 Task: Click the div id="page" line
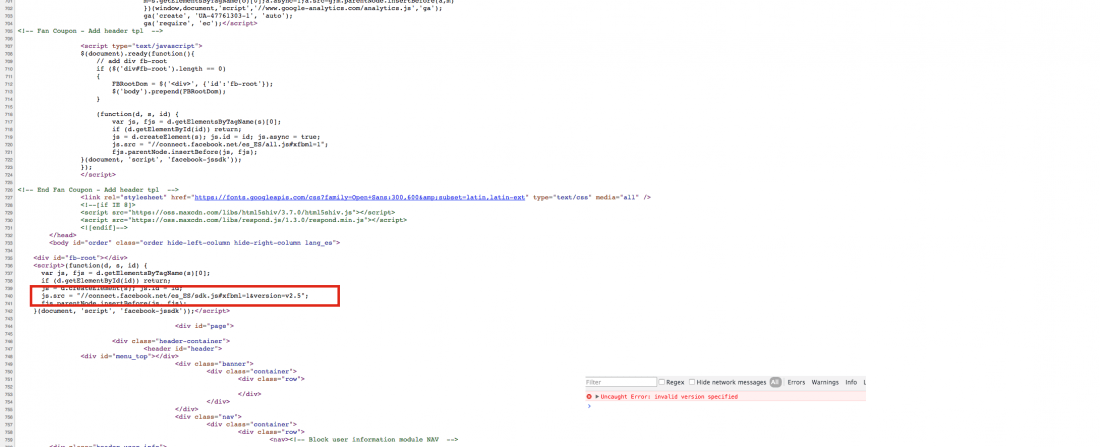(205, 326)
